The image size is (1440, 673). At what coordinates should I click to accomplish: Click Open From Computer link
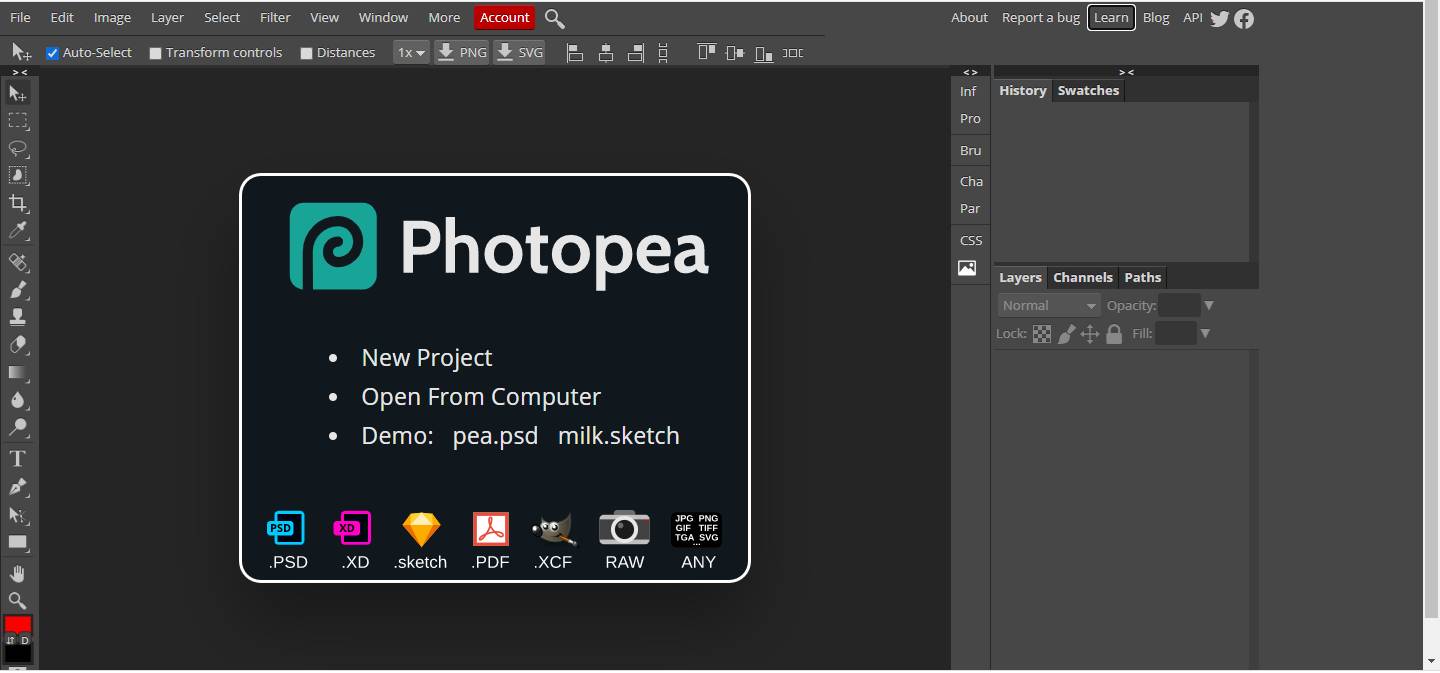pos(481,397)
